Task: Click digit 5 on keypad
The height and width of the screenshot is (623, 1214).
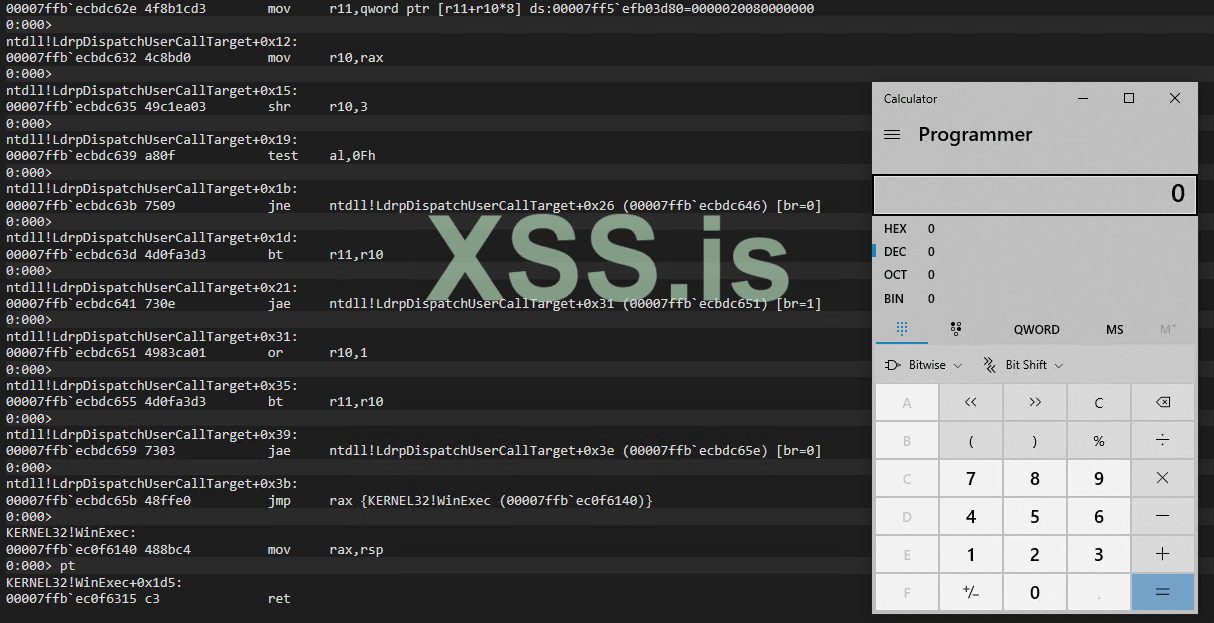Action: (x=1034, y=516)
